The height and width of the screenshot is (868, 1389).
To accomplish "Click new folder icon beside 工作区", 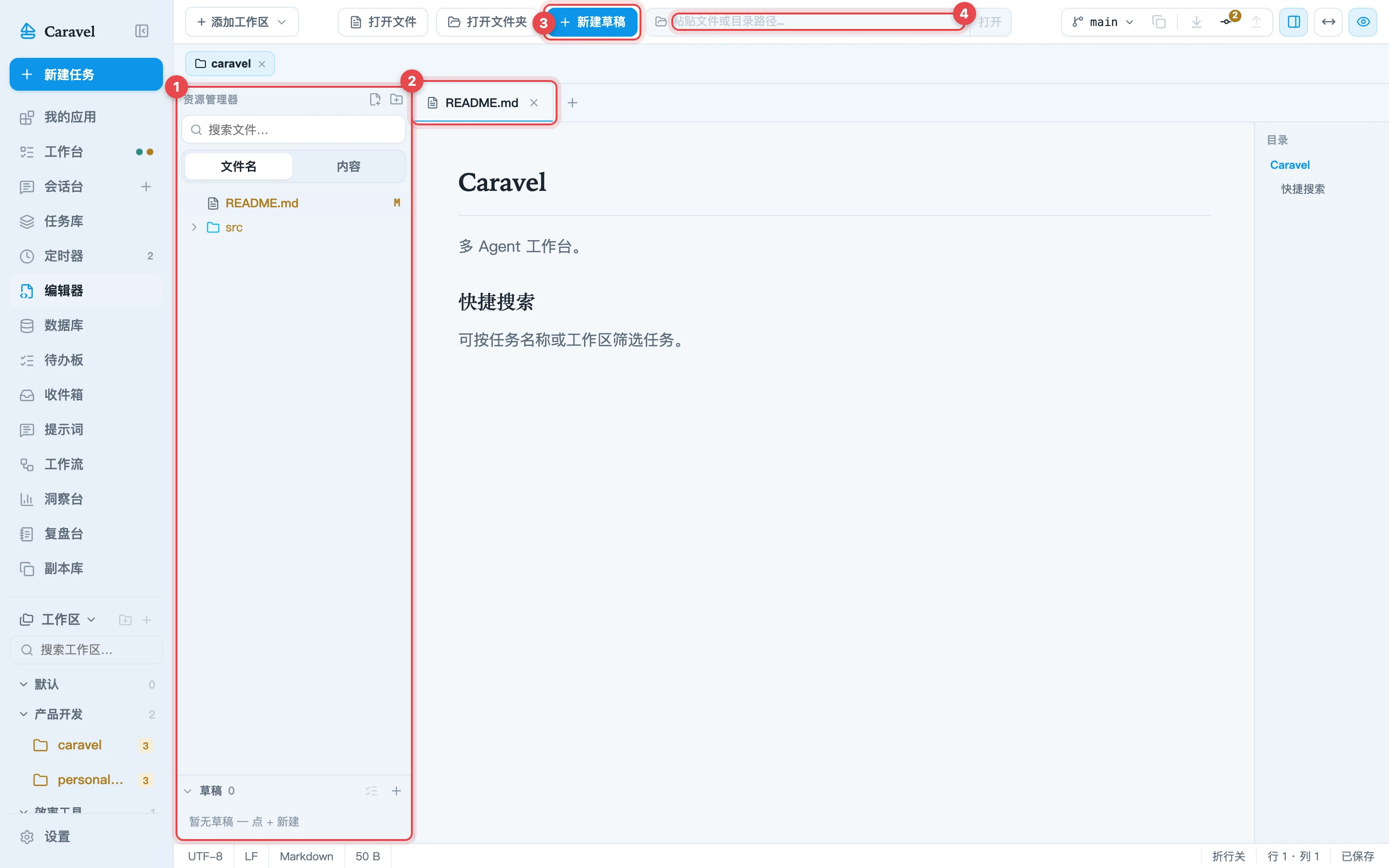I will [x=125, y=620].
